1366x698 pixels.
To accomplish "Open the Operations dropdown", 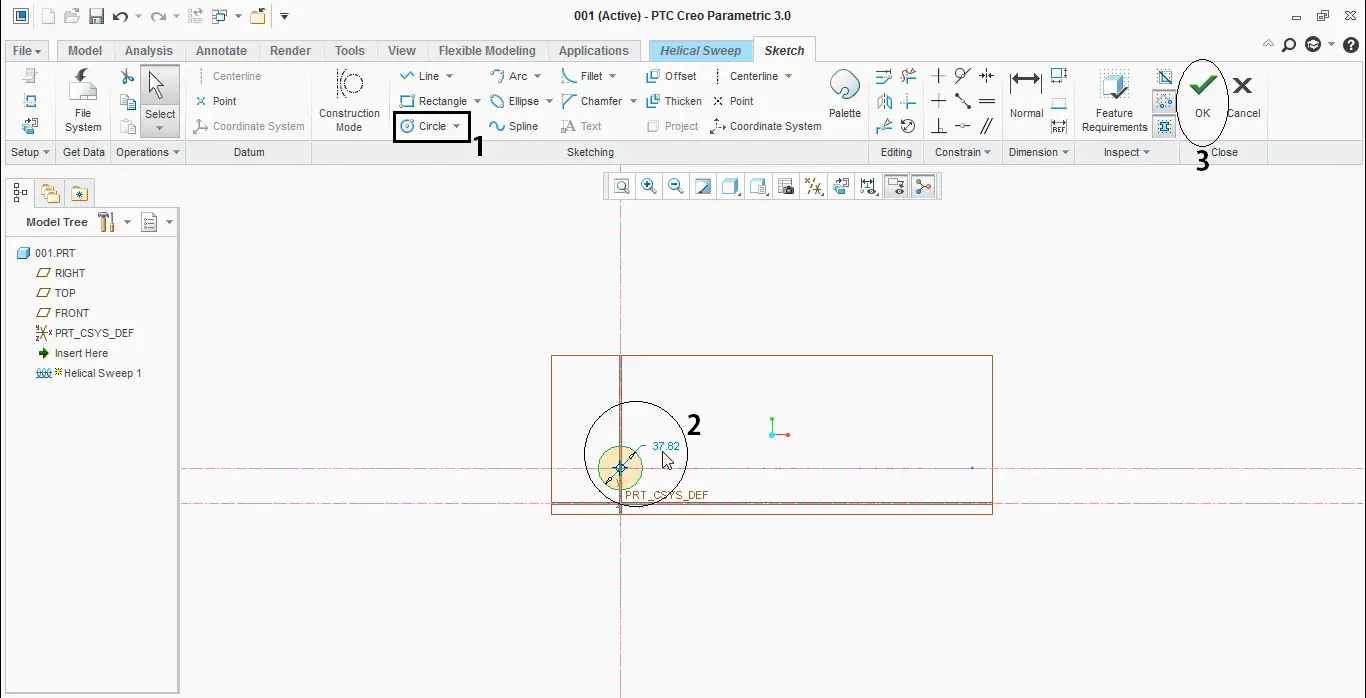I will click(147, 151).
